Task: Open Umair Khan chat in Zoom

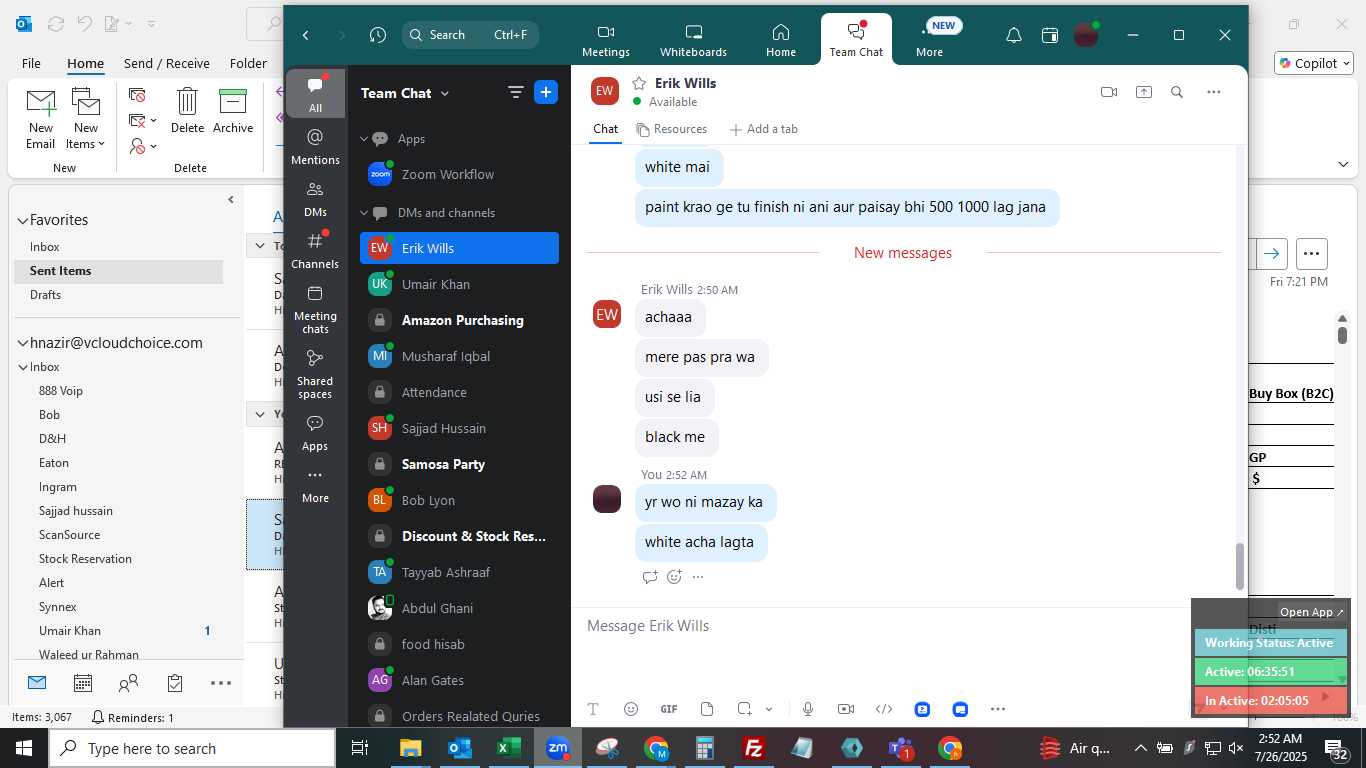Action: pyautogui.click(x=459, y=284)
